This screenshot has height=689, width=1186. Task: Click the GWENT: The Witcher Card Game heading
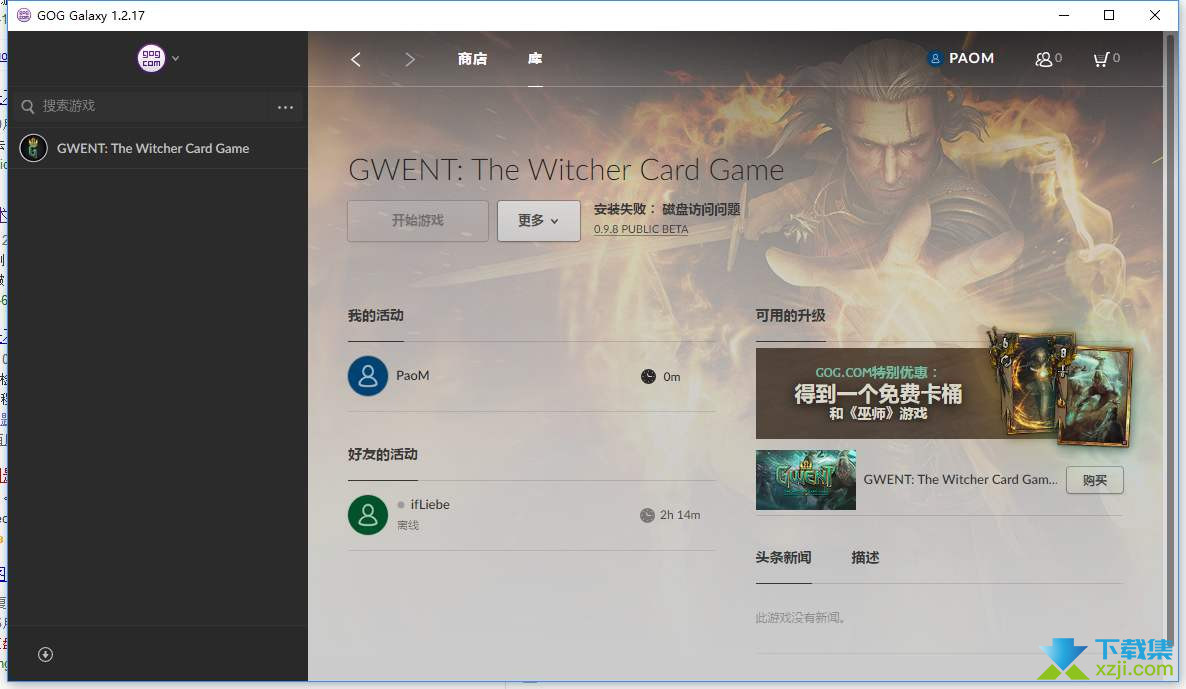pyautogui.click(x=566, y=170)
